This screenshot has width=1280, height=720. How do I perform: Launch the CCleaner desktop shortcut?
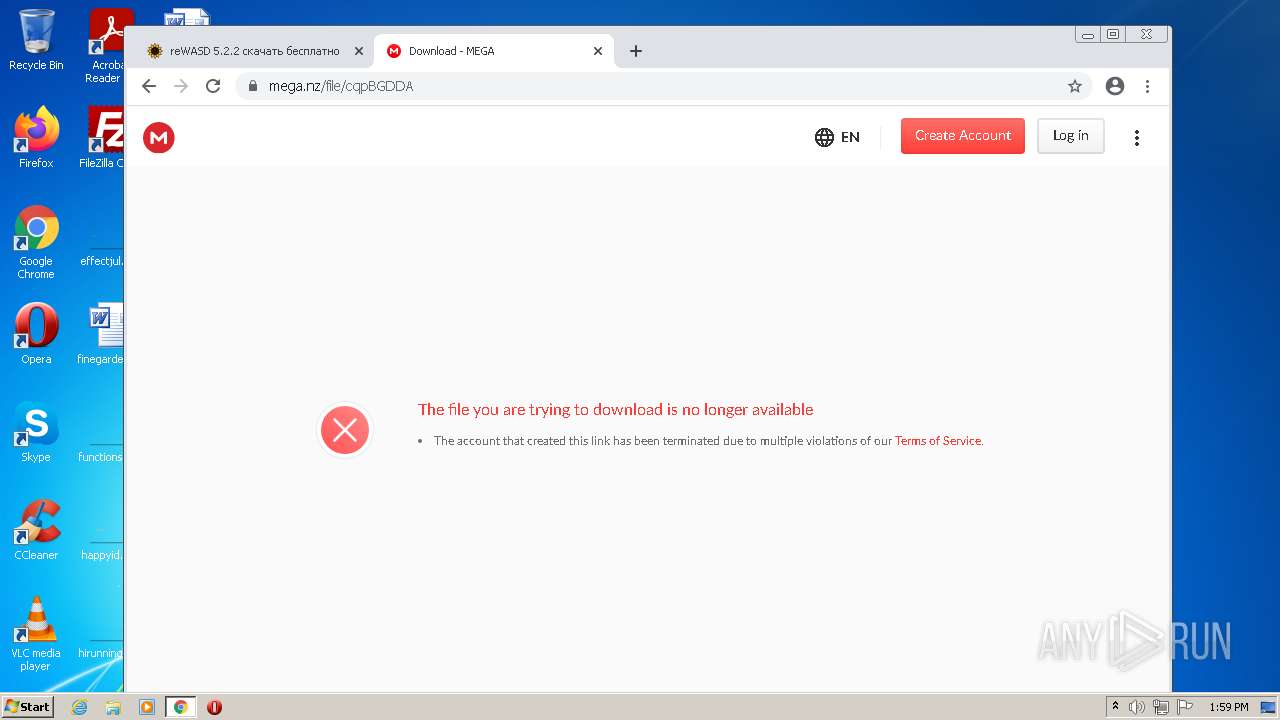[36, 530]
